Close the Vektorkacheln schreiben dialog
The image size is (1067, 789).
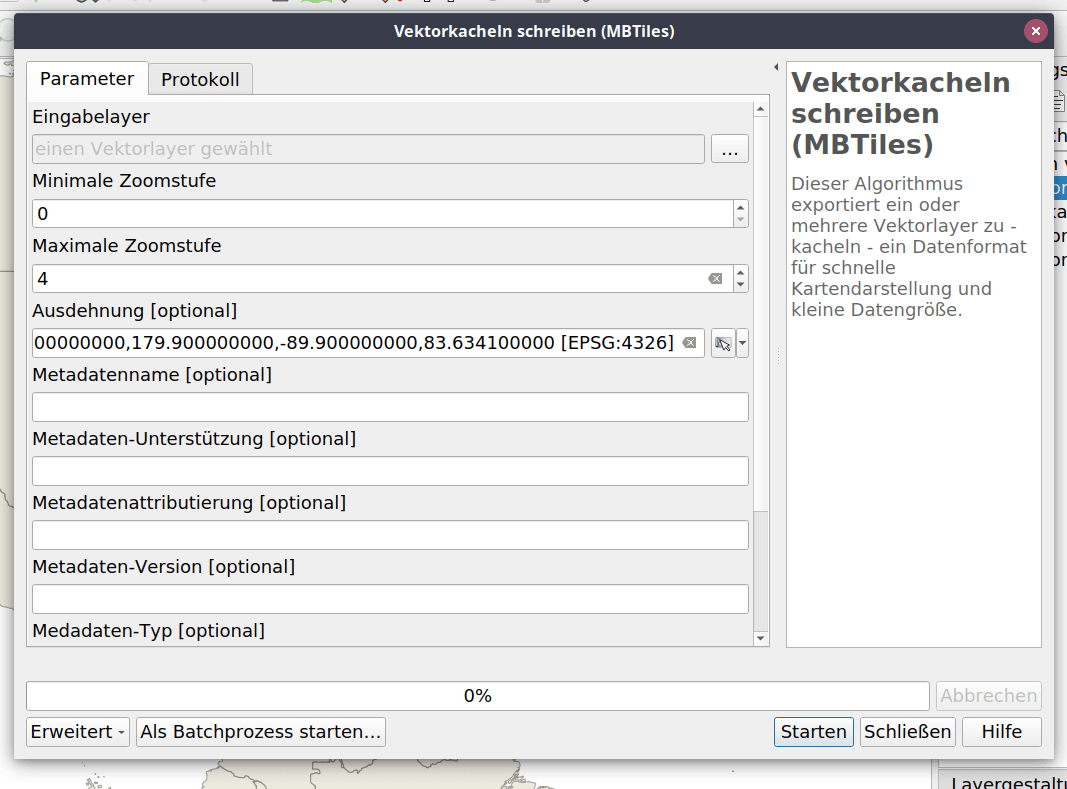pos(1035,31)
